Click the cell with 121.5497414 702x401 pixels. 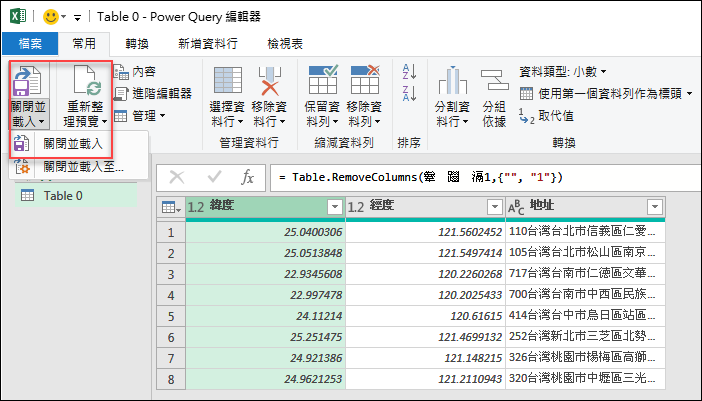click(425, 253)
